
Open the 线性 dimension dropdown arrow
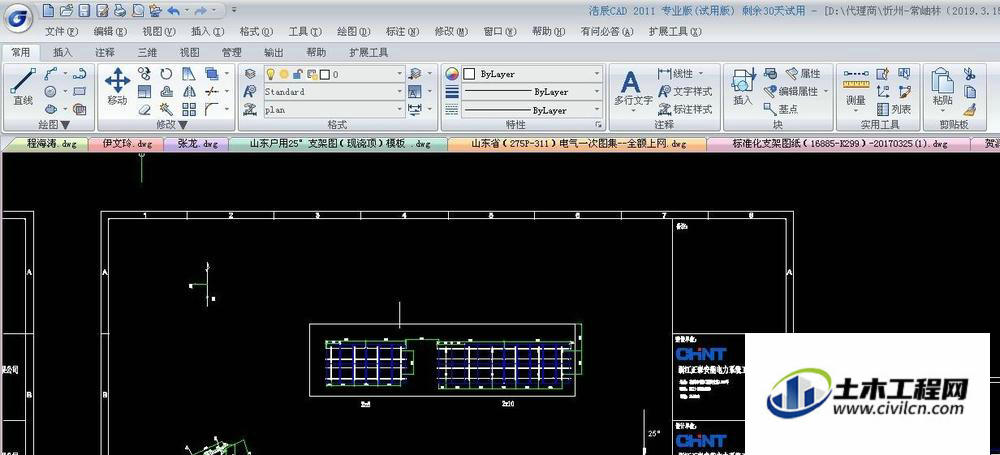pyautogui.click(x=702, y=74)
